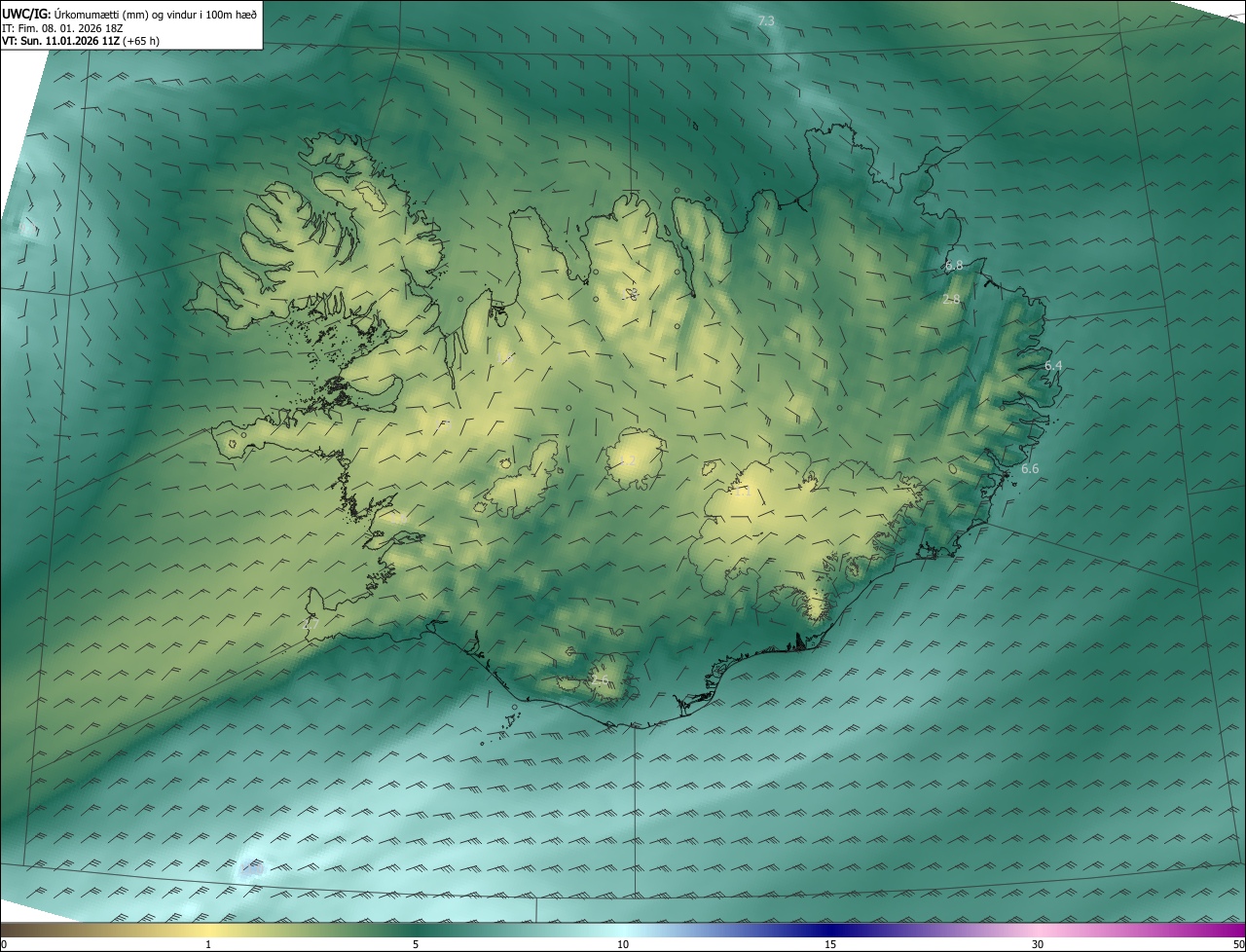Click the 2.6 label on the southern glacier
Screen dimensions: 1246x952
tap(600, 680)
